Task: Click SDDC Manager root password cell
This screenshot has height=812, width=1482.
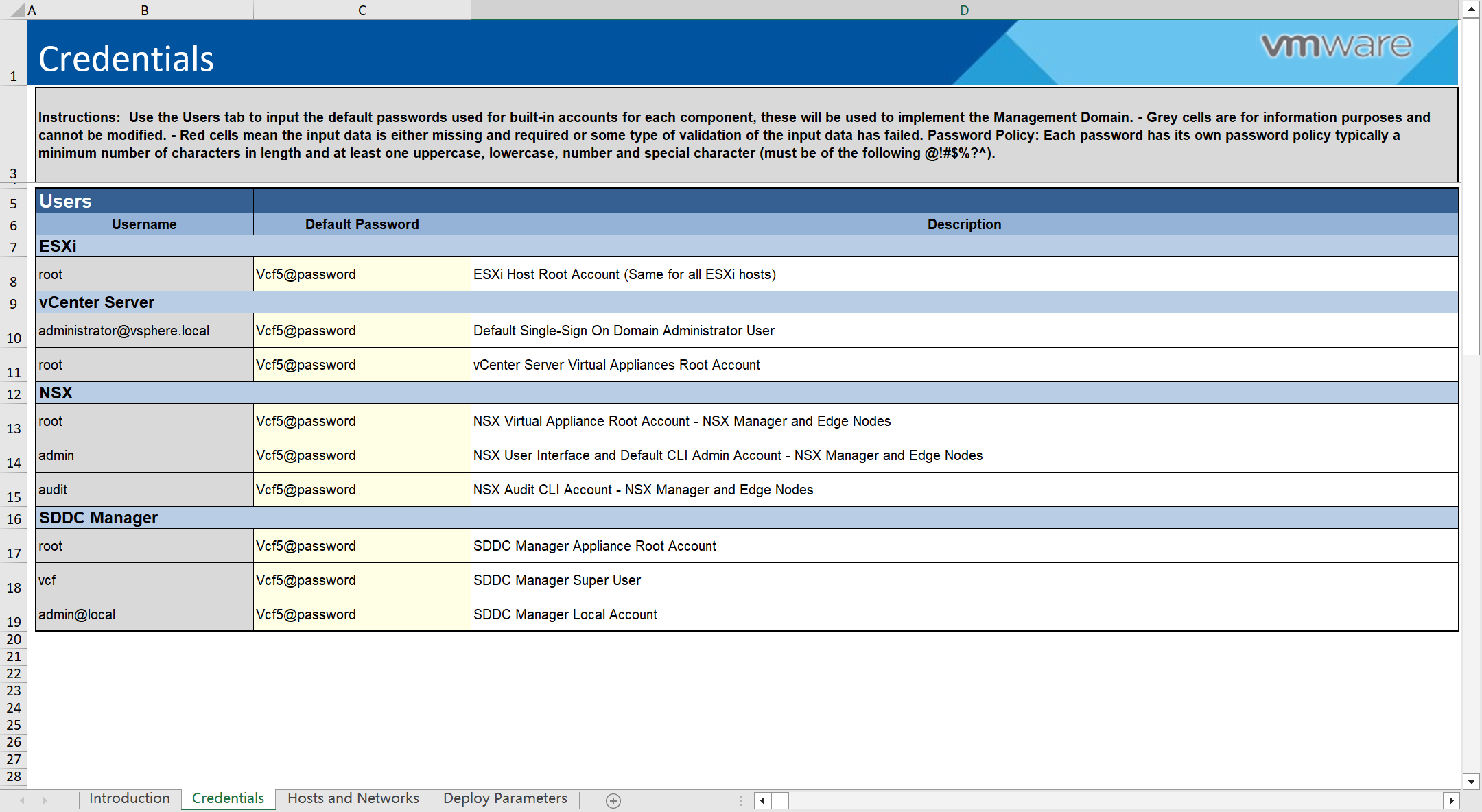Action: click(x=361, y=546)
